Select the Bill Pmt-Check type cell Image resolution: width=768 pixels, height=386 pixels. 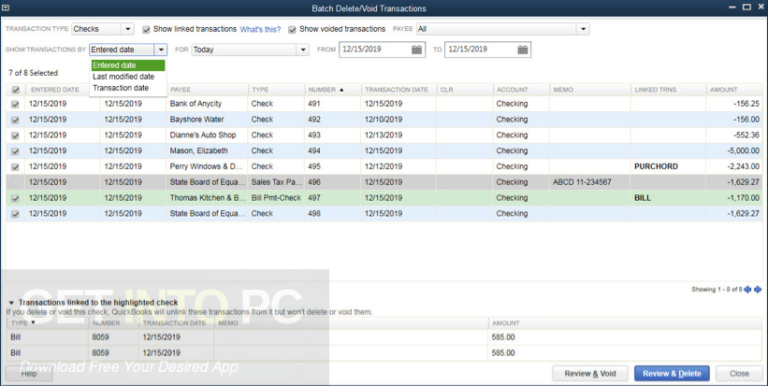coord(276,198)
